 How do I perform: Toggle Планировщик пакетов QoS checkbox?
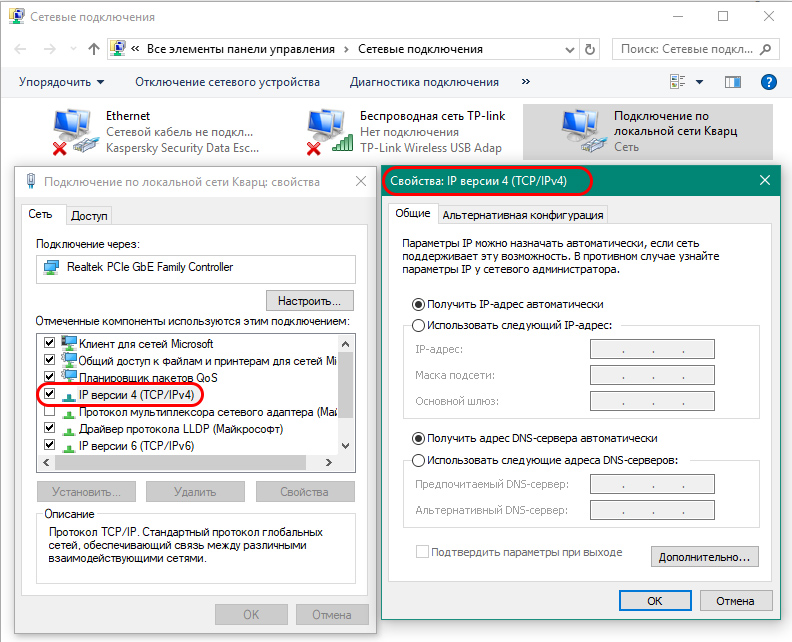pyautogui.click(x=50, y=377)
